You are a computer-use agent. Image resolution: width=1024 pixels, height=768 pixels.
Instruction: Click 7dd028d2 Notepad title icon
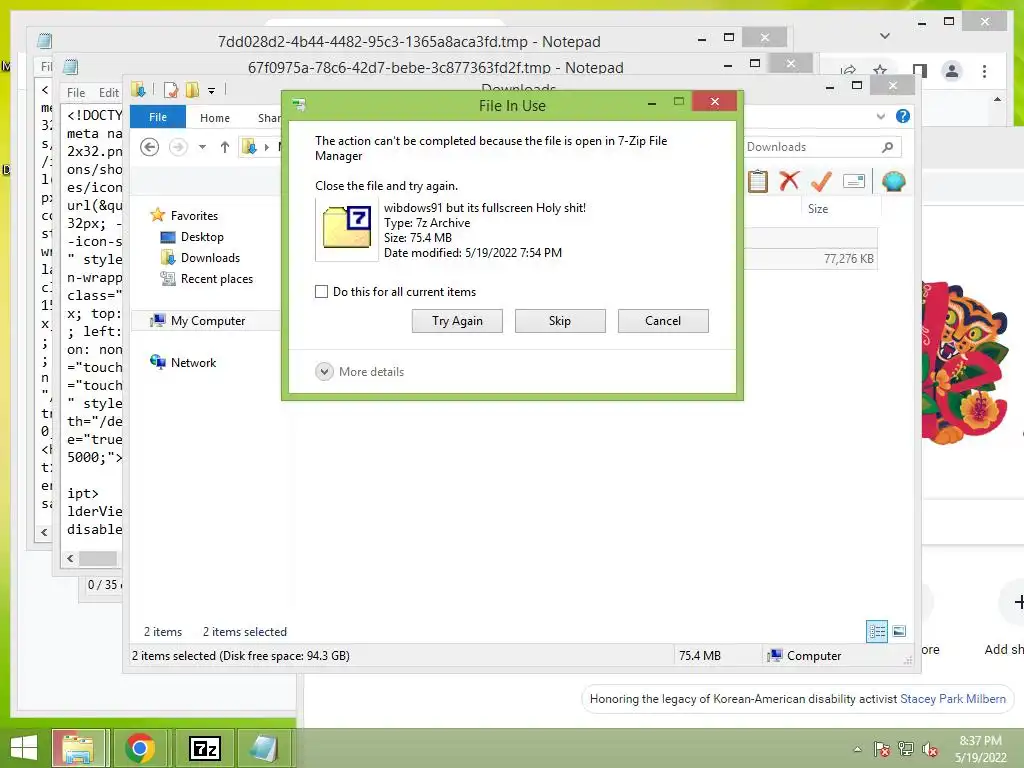tap(44, 41)
